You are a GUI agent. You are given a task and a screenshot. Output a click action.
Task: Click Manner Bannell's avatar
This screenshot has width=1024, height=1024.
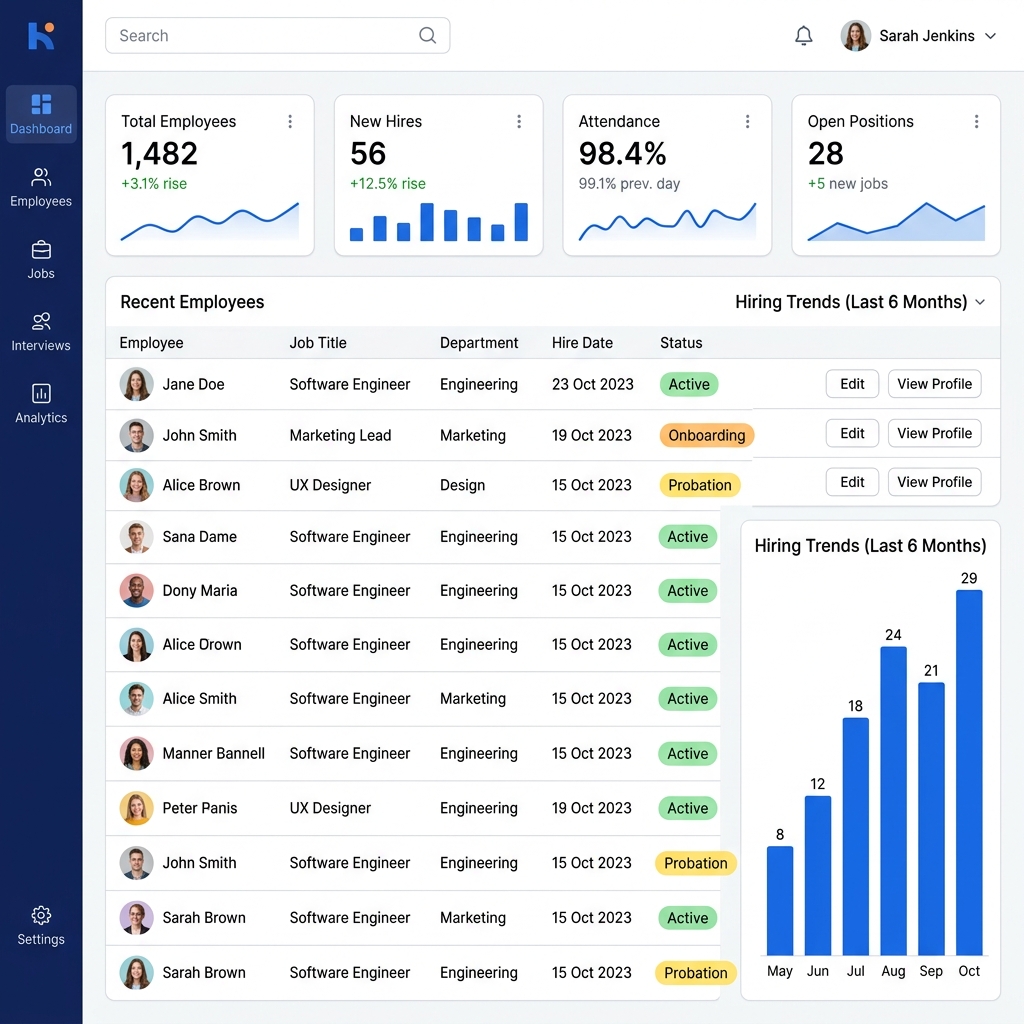(136, 754)
